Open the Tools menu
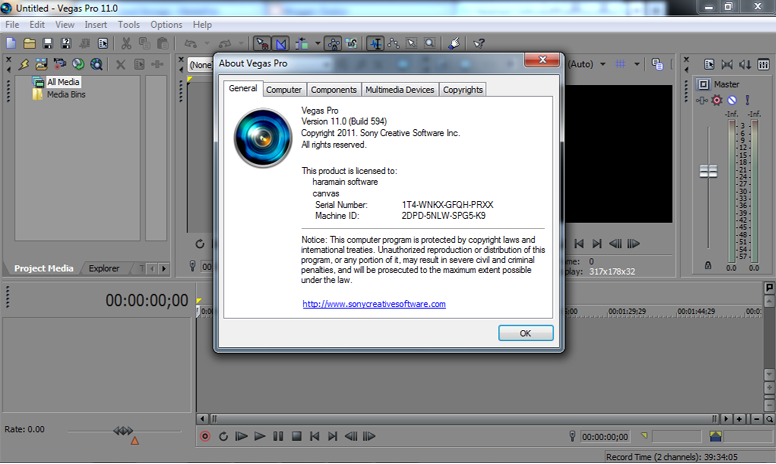Screen dimensions: 776x464 coord(129,25)
